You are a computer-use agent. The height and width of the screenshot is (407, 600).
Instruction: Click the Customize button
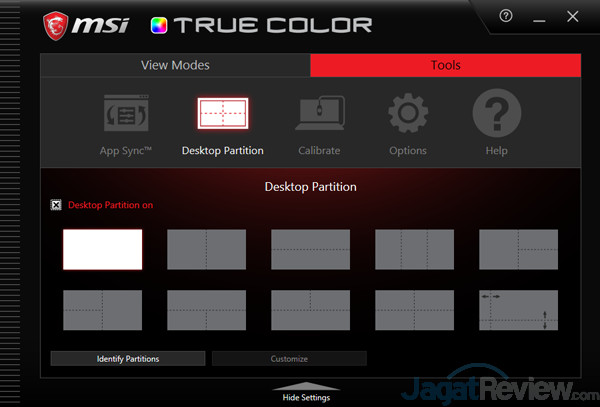(289, 358)
